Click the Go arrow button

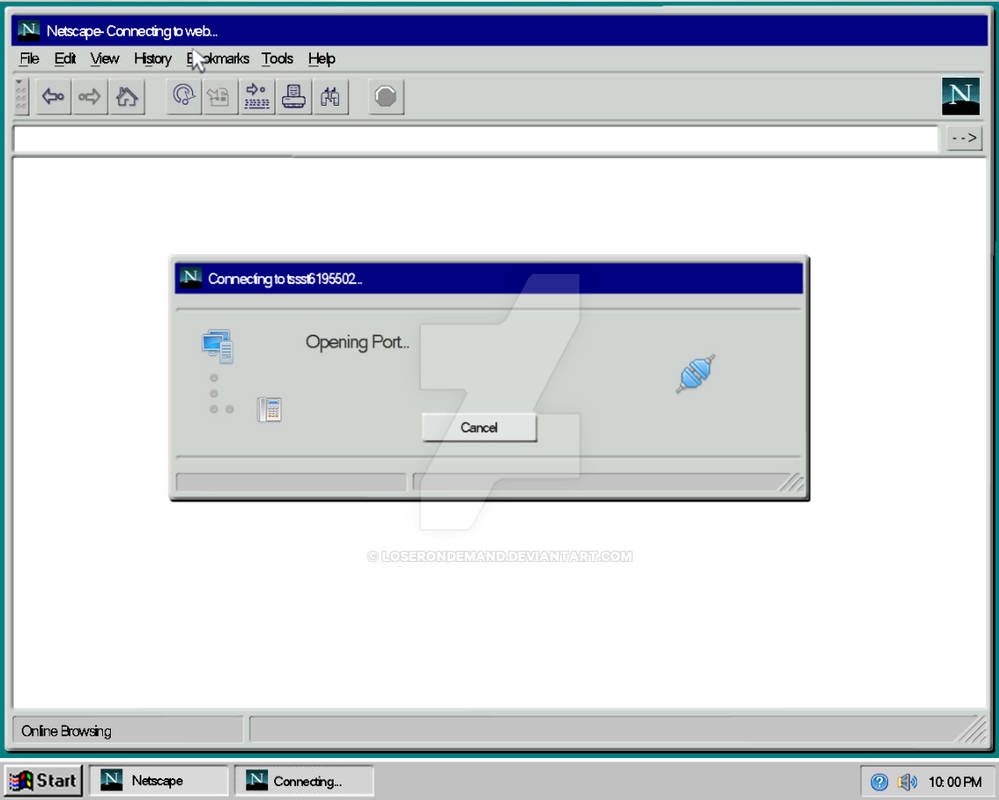[964, 138]
